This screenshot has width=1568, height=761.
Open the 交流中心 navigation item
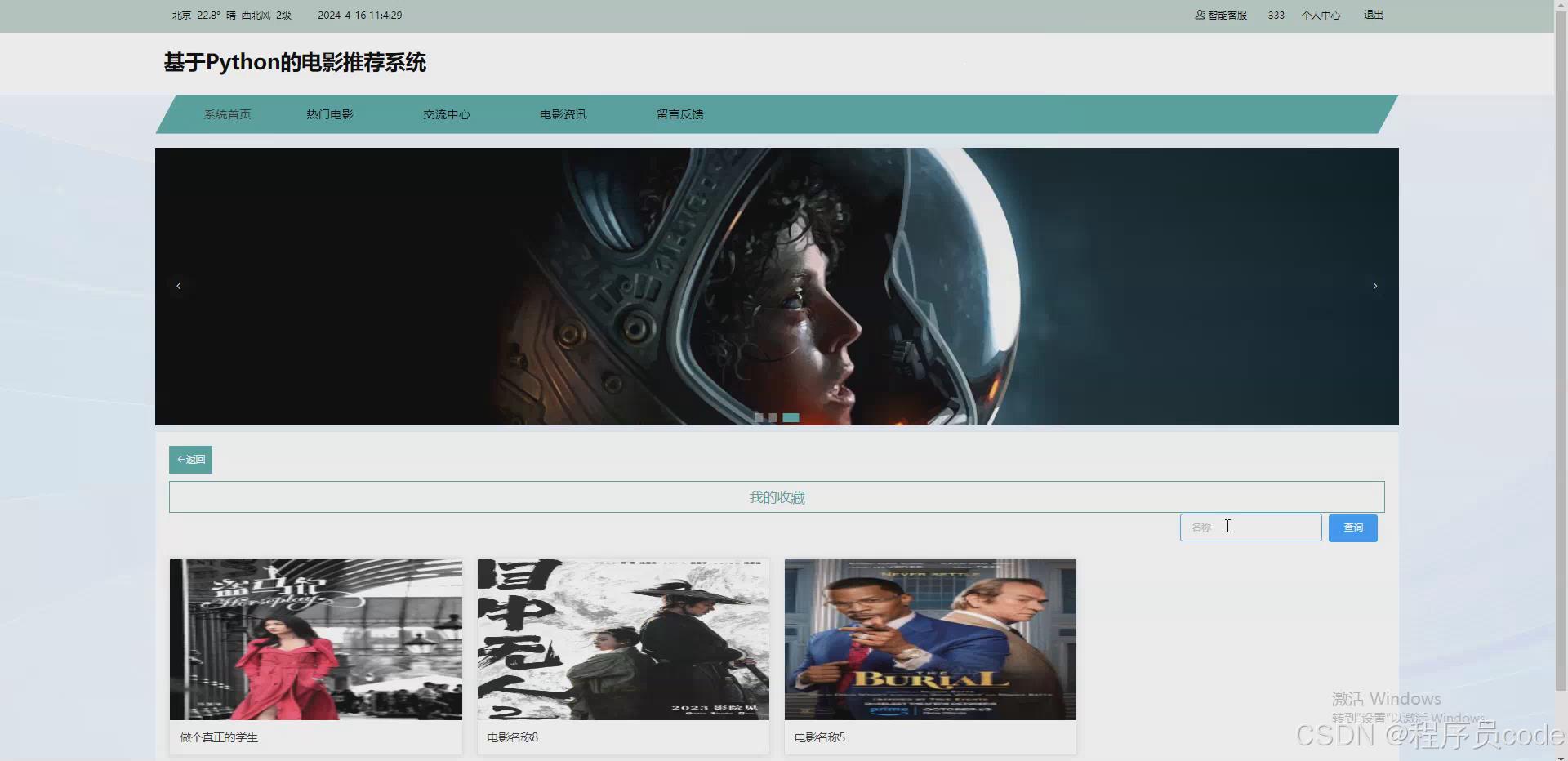(x=447, y=114)
